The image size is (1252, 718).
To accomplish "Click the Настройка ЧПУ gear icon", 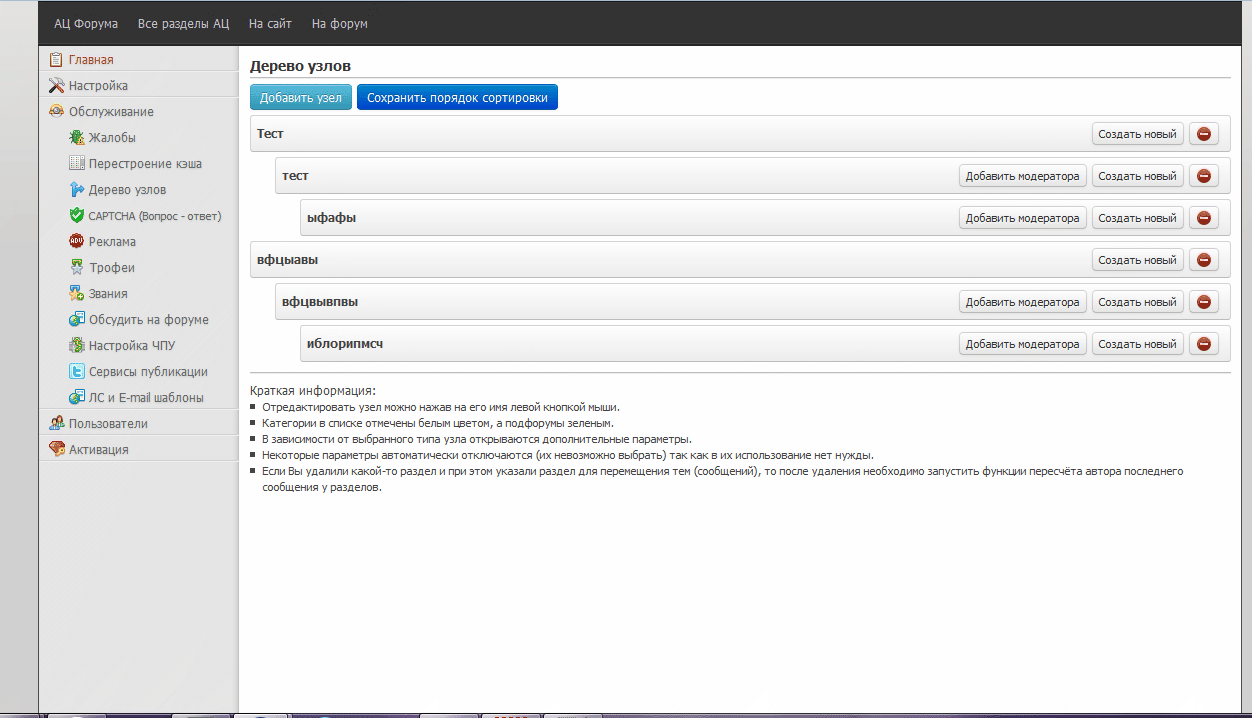I will [x=76, y=346].
